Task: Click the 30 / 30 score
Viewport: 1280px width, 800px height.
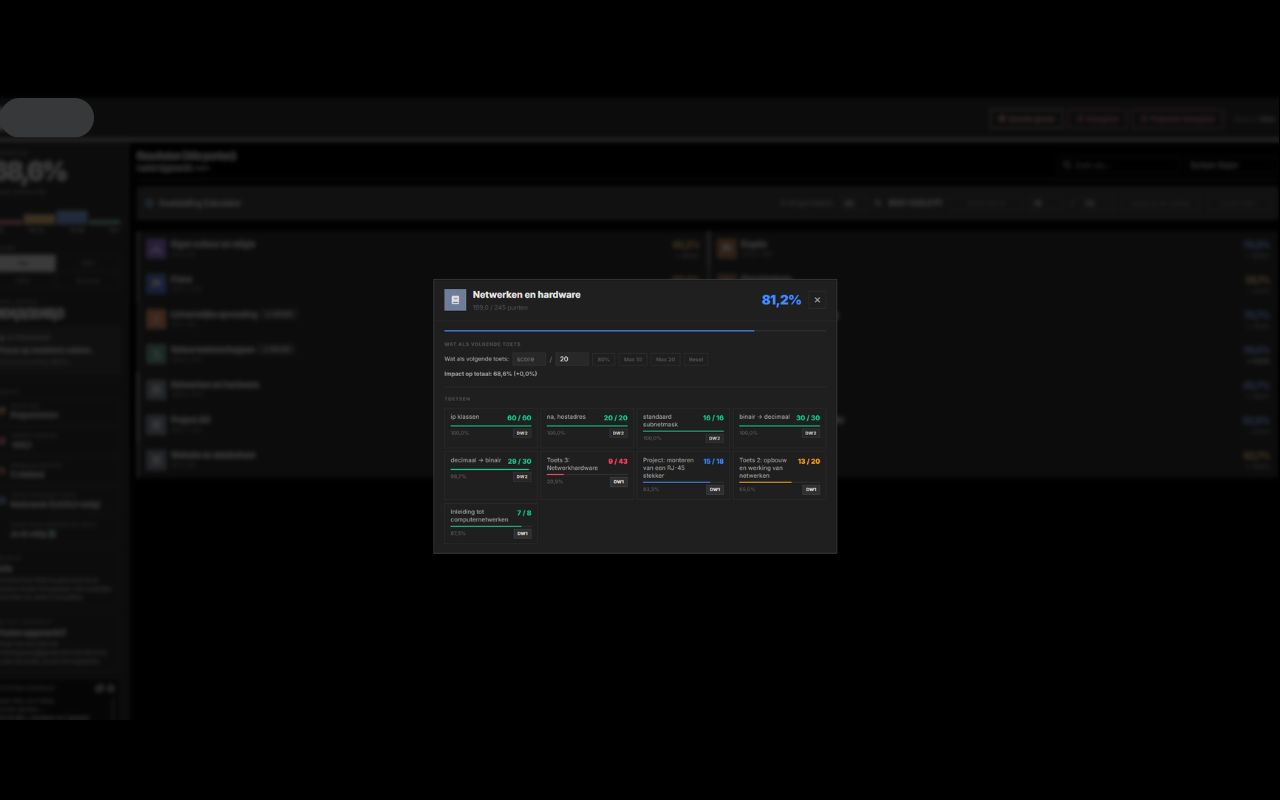Action: pos(808,418)
